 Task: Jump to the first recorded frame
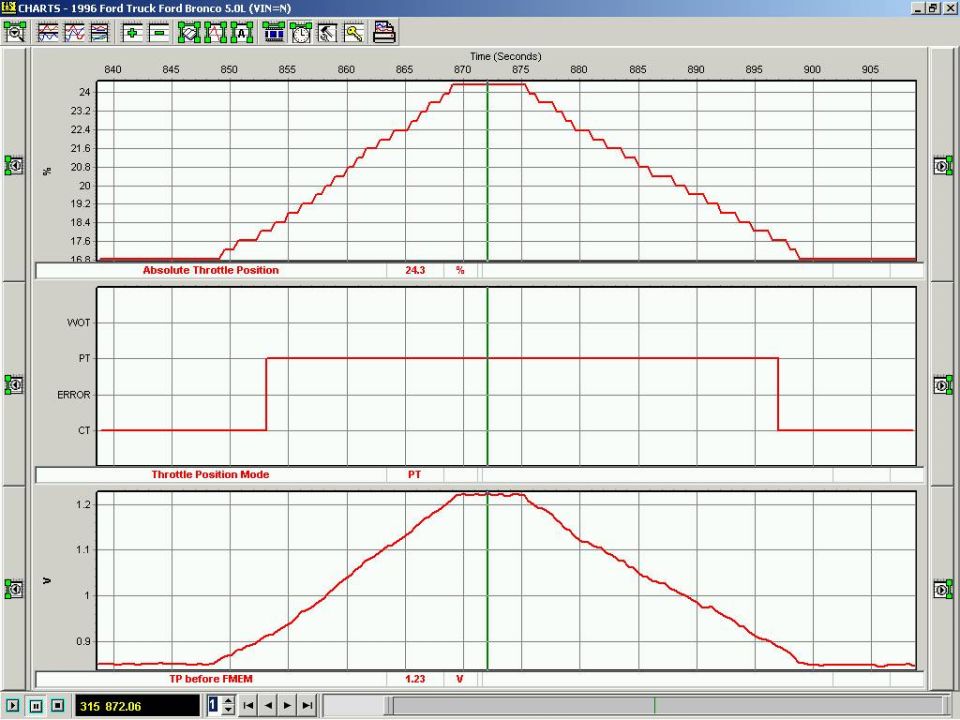coord(248,705)
